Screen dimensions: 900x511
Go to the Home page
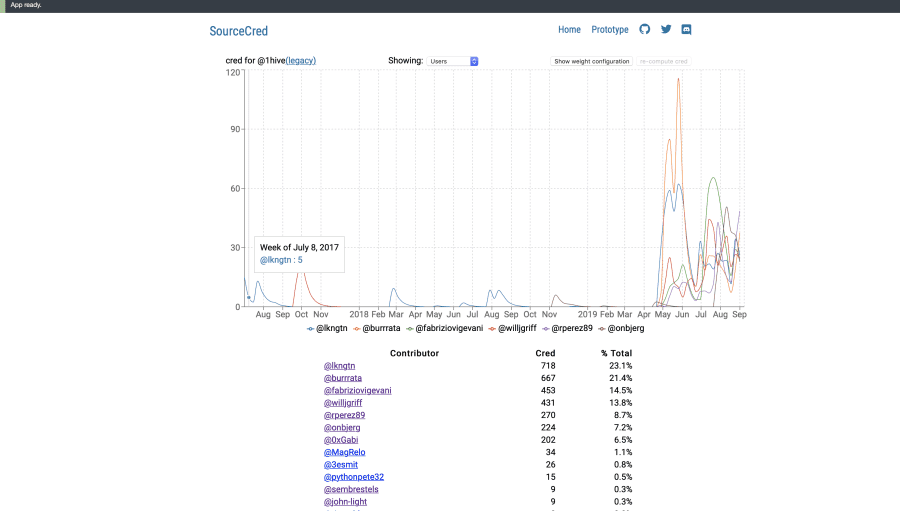569,30
